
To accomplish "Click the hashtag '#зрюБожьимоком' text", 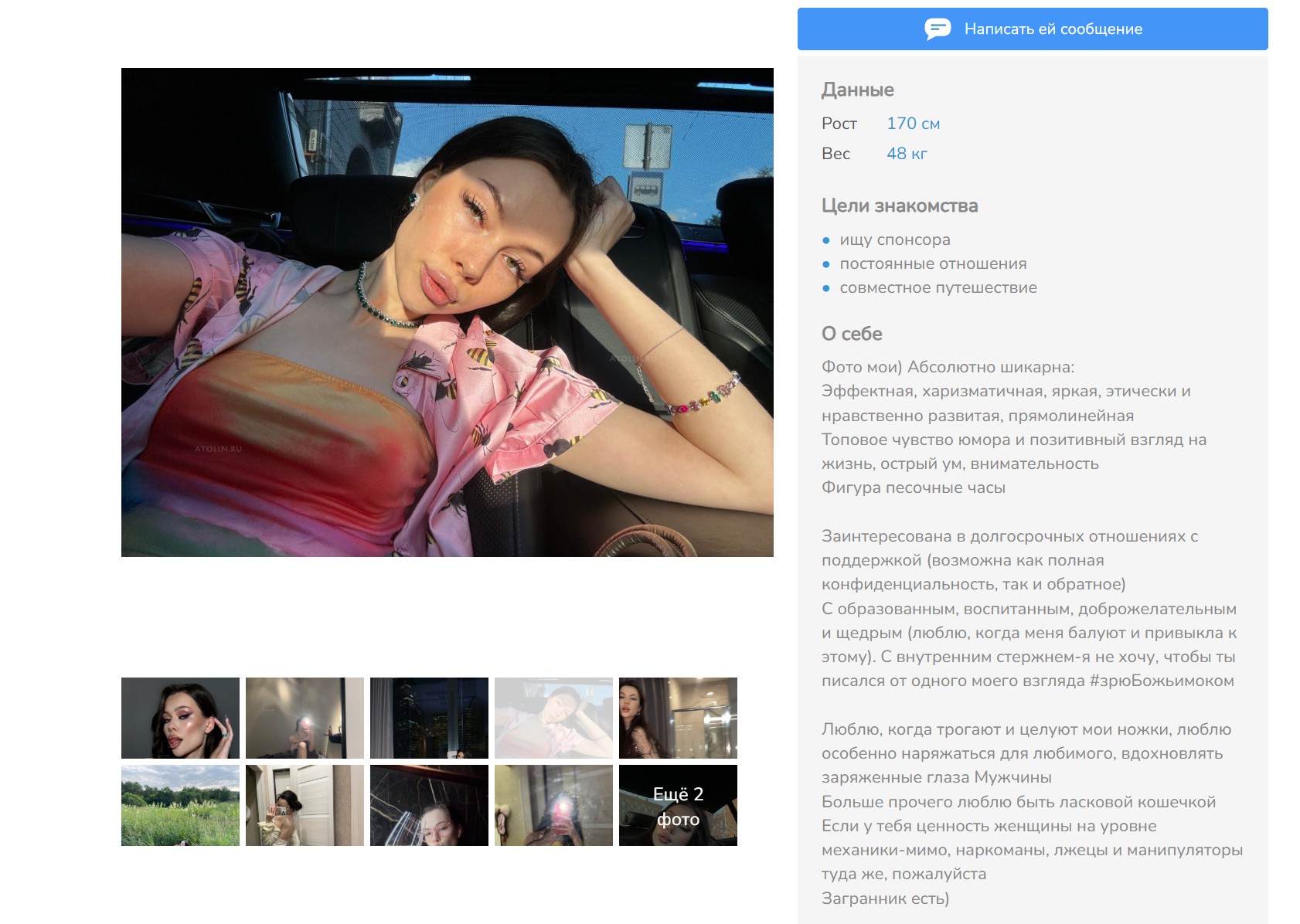I will (1162, 681).
